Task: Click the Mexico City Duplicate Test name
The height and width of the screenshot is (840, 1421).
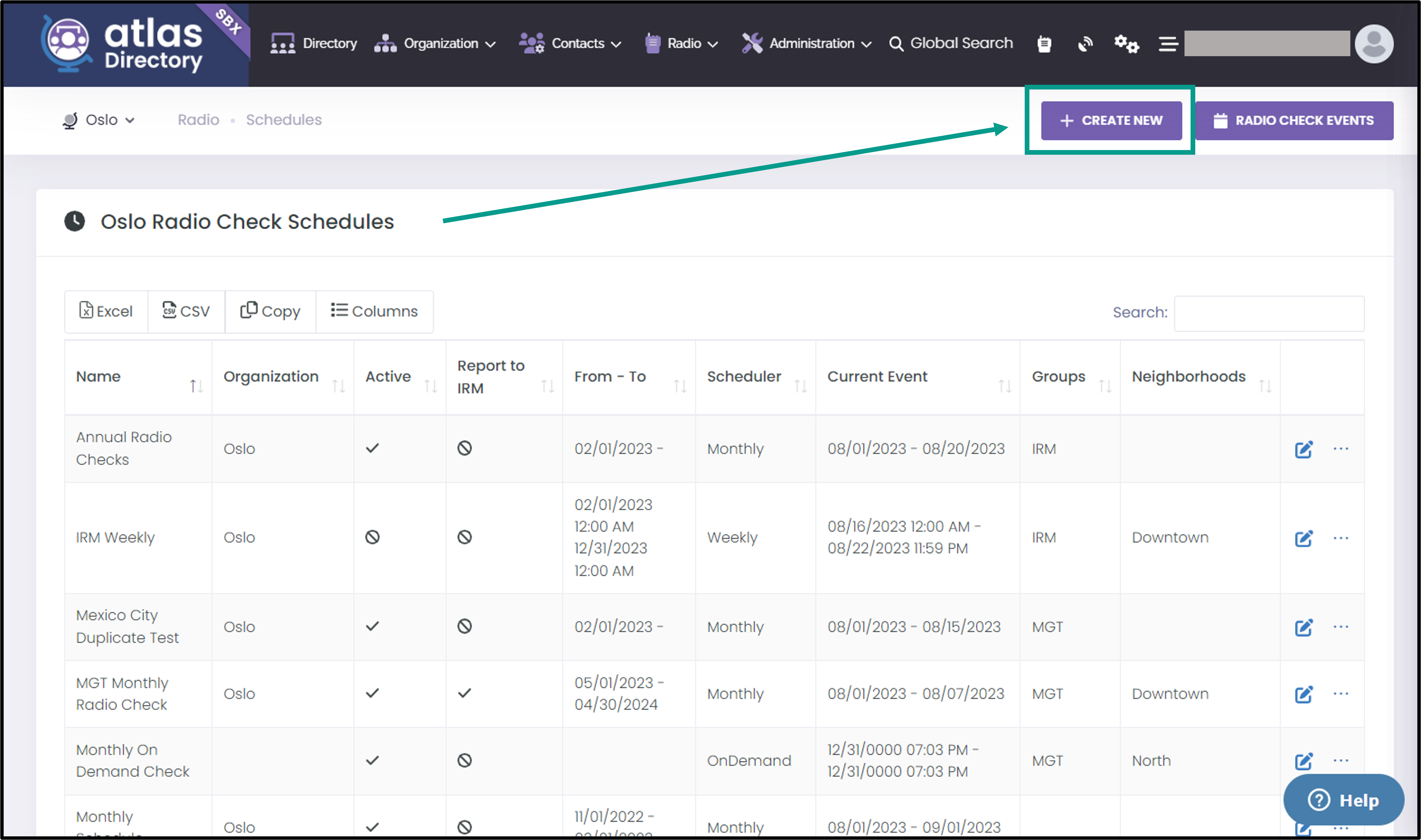Action: point(127,627)
